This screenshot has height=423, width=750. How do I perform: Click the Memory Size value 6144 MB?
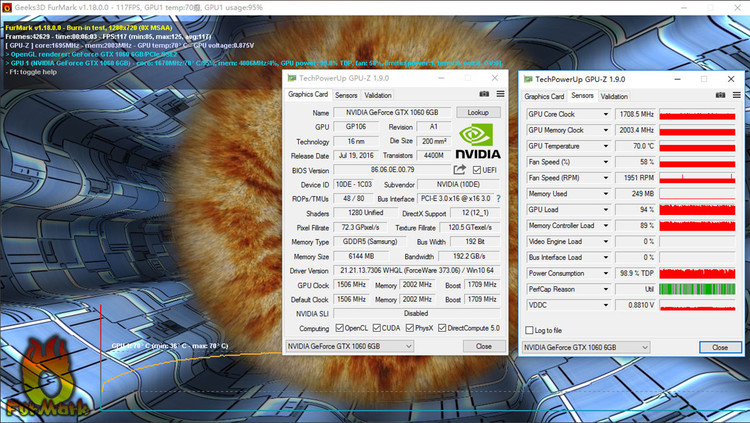click(361, 256)
